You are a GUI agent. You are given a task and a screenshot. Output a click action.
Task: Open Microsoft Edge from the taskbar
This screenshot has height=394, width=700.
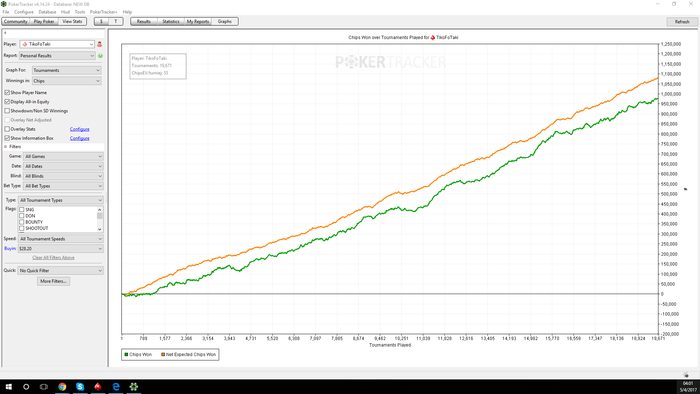[x=116, y=387]
